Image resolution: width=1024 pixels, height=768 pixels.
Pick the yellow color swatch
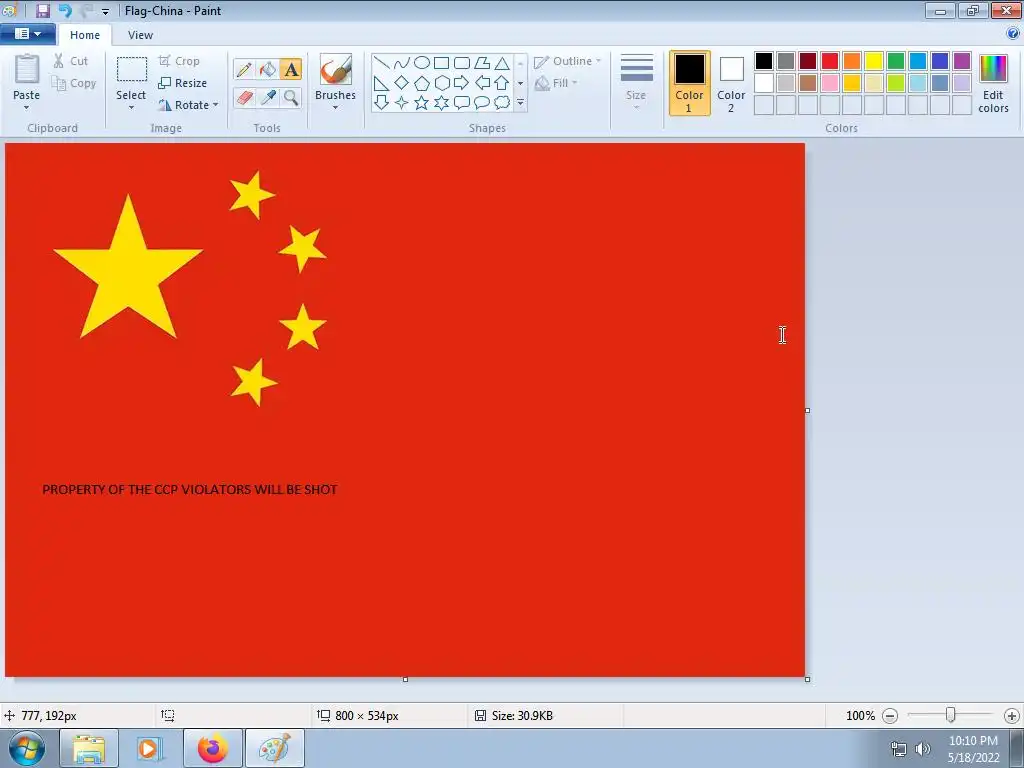click(x=874, y=61)
